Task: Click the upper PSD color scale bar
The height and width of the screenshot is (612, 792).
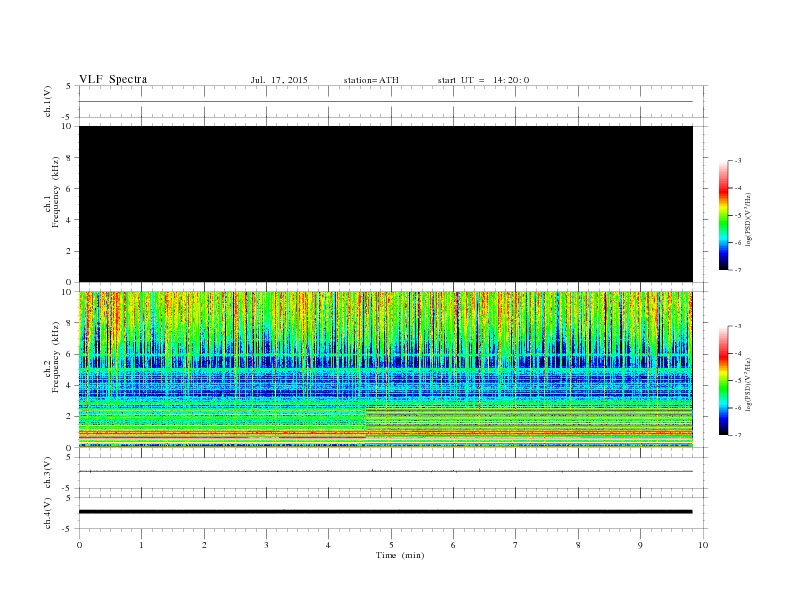Action: pyautogui.click(x=724, y=216)
